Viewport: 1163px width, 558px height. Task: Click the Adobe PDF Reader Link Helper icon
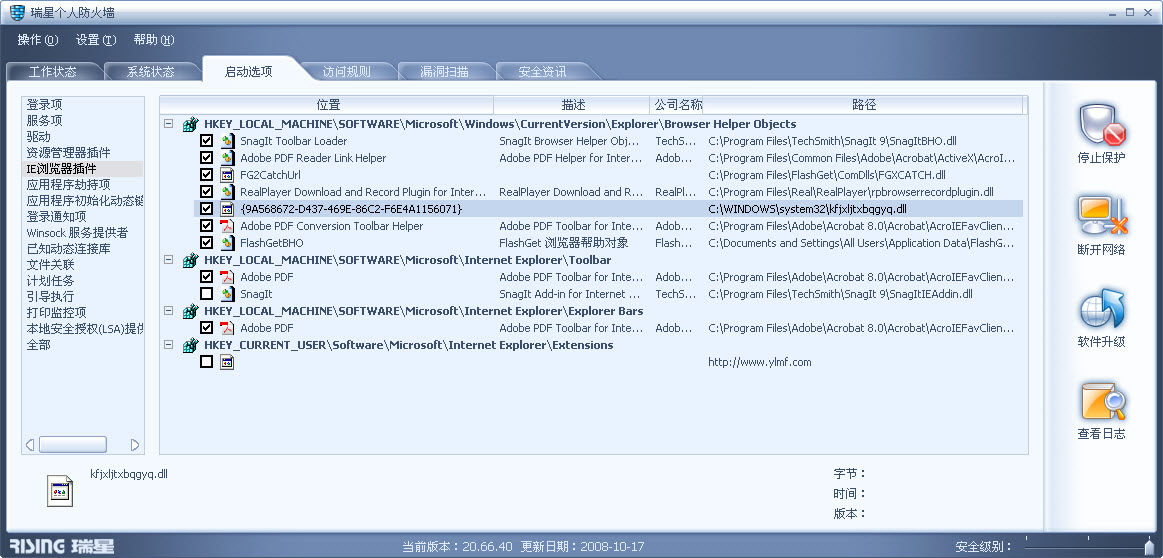[227, 158]
